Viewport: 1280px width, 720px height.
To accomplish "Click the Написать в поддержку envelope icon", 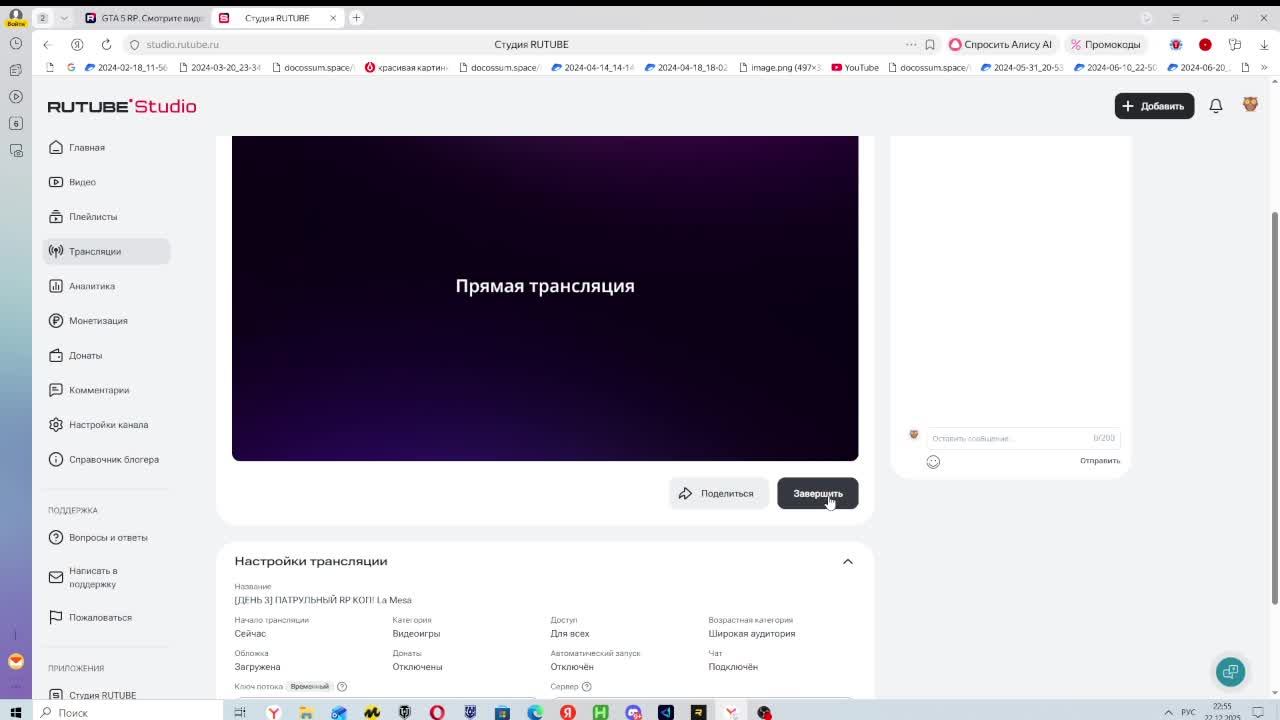I will [x=56, y=577].
